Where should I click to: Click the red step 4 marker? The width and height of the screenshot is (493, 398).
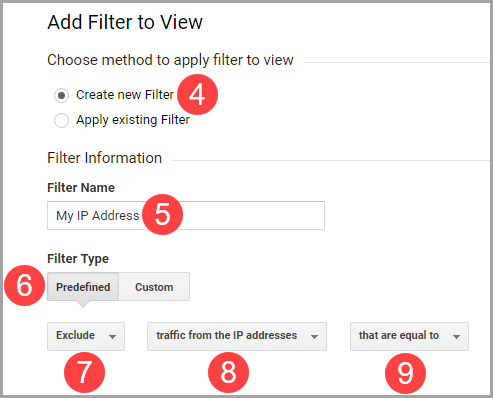(197, 95)
